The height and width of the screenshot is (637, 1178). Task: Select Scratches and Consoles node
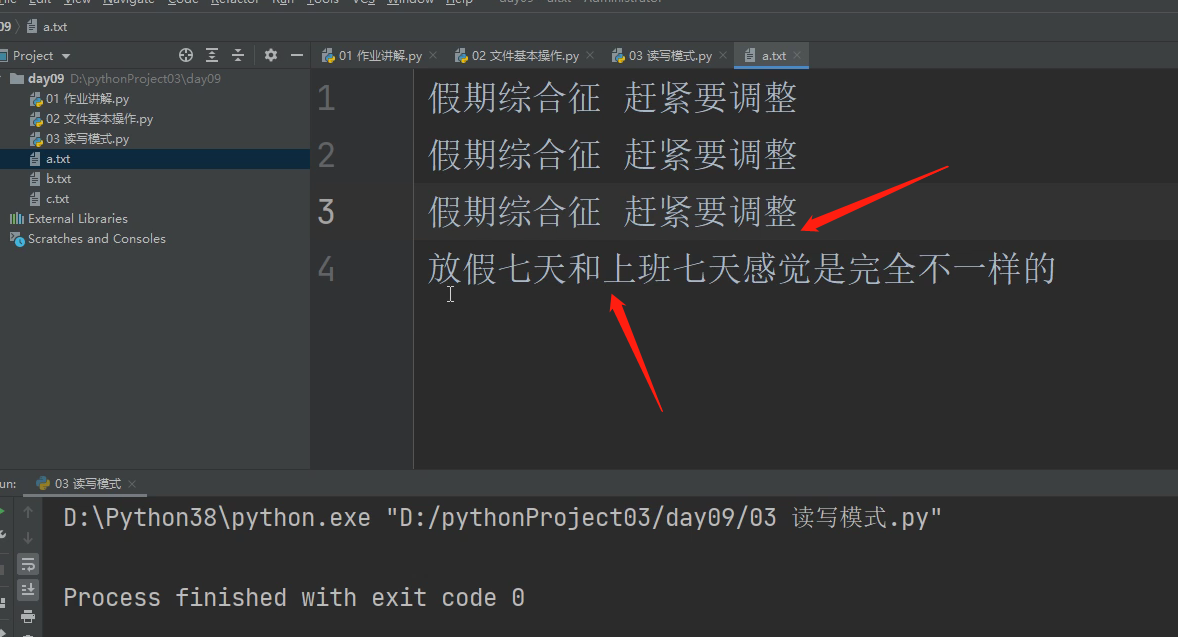point(88,239)
